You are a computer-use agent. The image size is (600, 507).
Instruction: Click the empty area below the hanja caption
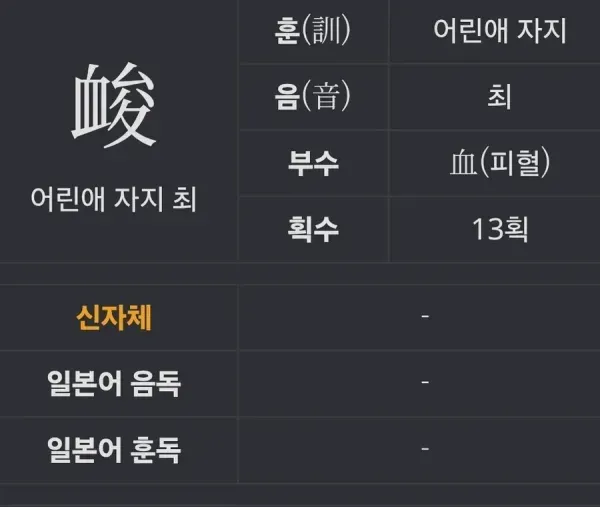click(x=115, y=240)
